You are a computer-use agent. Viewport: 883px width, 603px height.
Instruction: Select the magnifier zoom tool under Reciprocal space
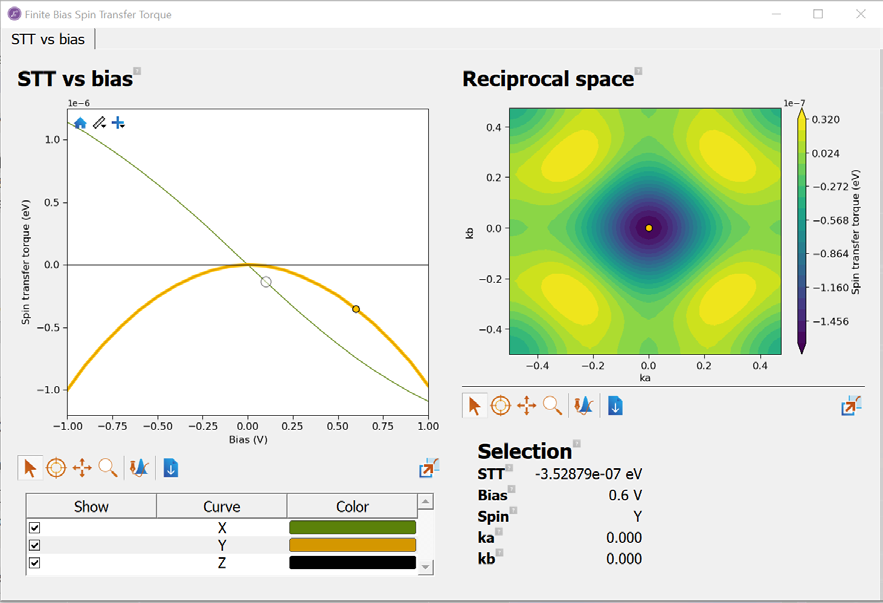coord(552,405)
